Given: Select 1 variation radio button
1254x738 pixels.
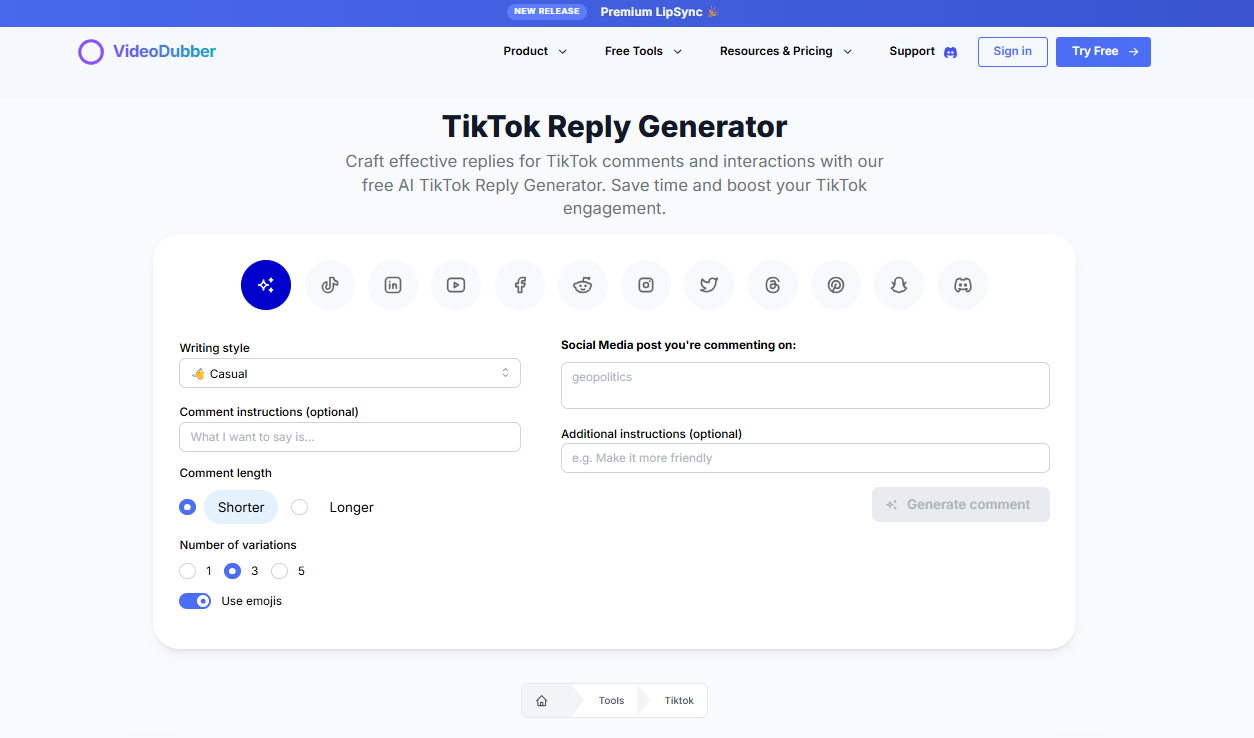Looking at the screenshot, I should click(187, 571).
